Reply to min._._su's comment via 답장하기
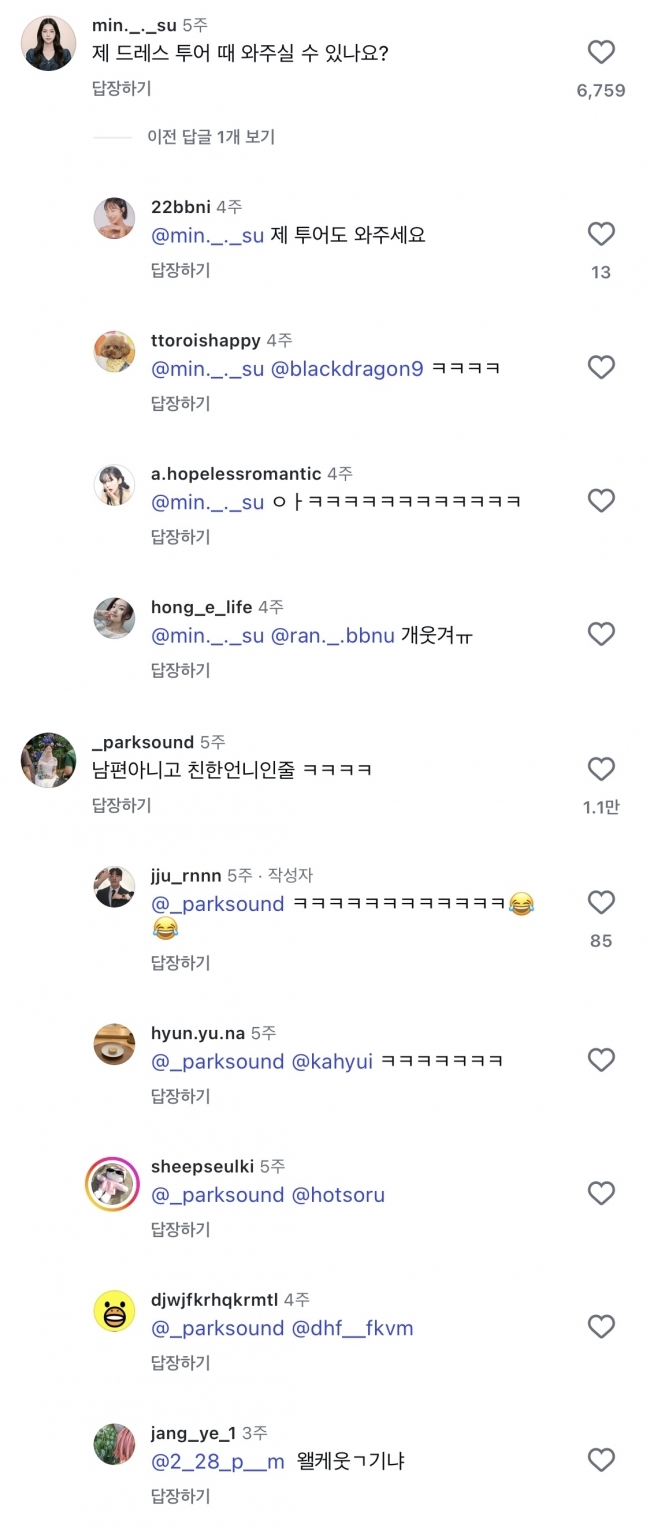The image size is (650, 1528). (121, 89)
